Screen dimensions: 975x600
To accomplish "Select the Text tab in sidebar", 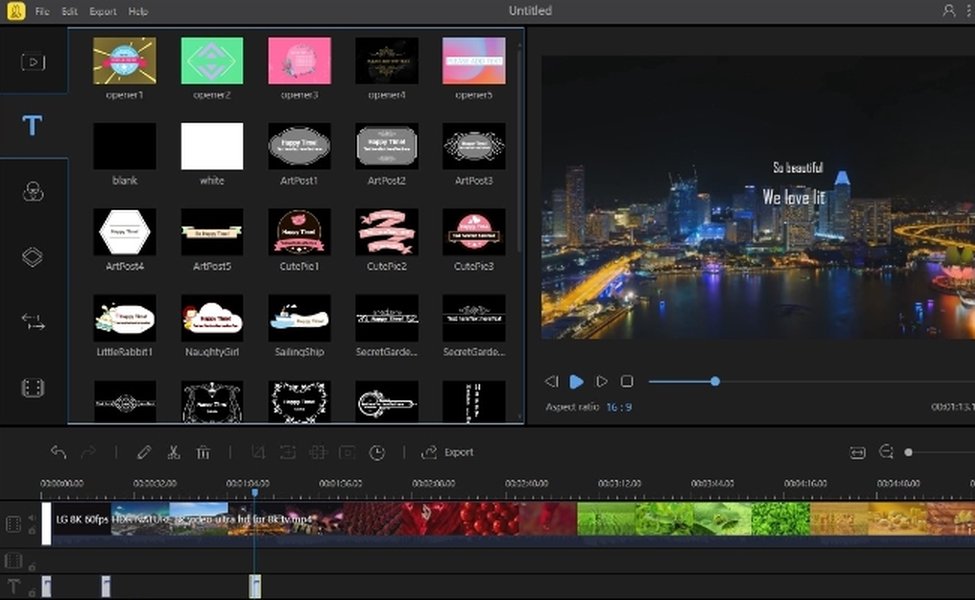I will coord(32,126).
